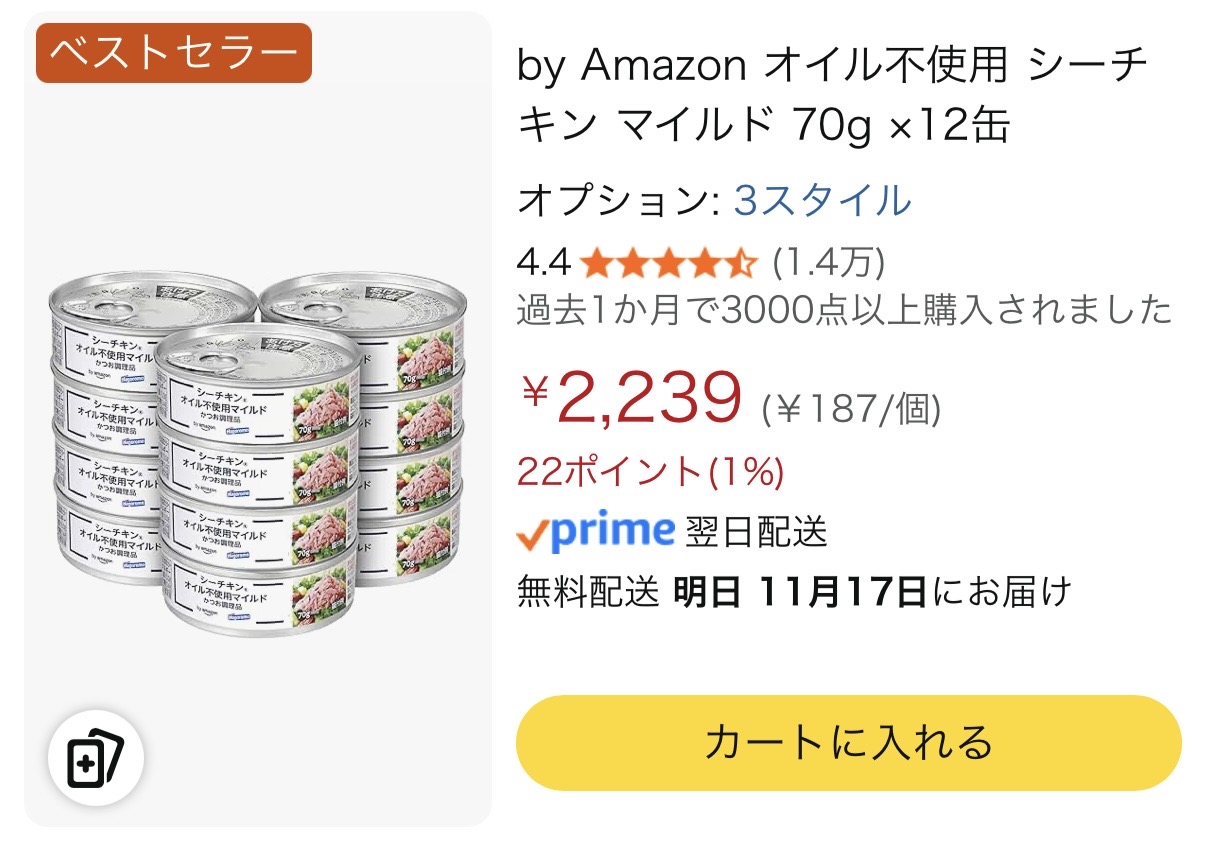Click the third orange rating star
Image resolution: width=1206 pixels, height=842 pixels.
[668, 263]
